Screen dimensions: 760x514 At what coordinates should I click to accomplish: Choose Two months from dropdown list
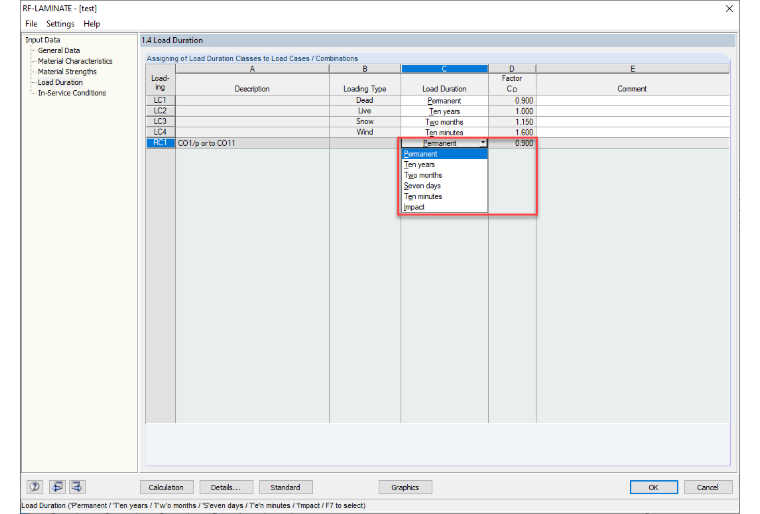click(444, 175)
